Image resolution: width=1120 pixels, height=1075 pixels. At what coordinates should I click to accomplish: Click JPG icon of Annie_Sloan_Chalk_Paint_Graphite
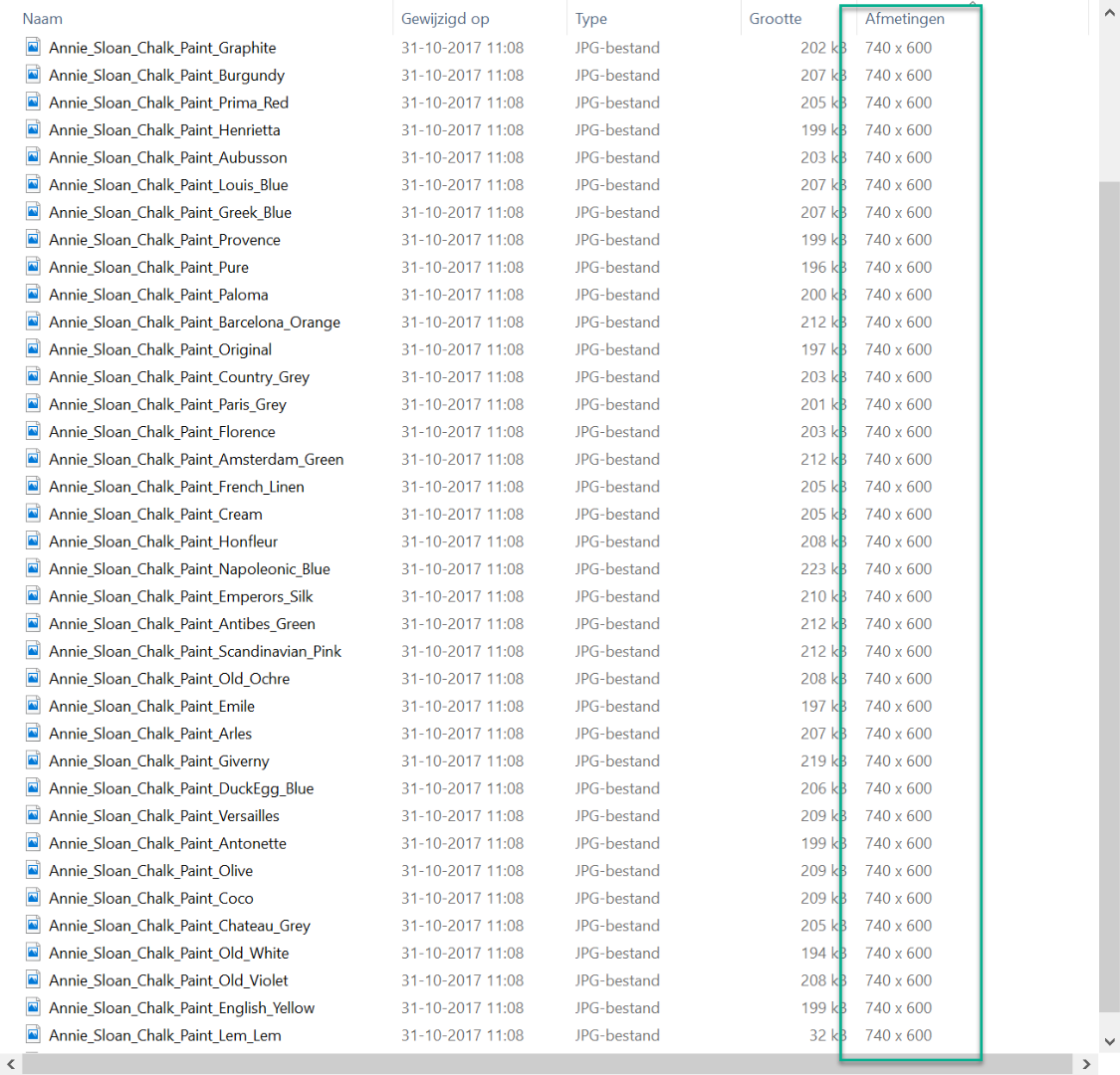(x=33, y=47)
